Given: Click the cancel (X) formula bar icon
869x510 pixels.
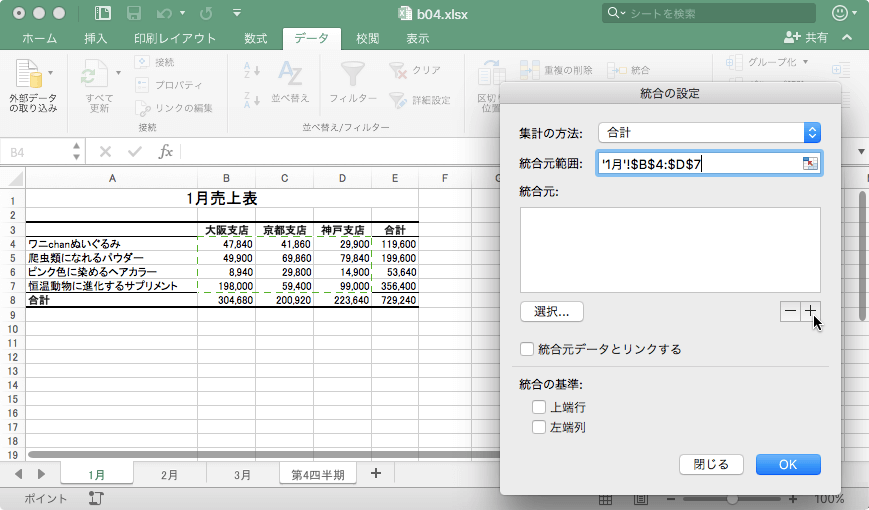Looking at the screenshot, I should 105,151.
